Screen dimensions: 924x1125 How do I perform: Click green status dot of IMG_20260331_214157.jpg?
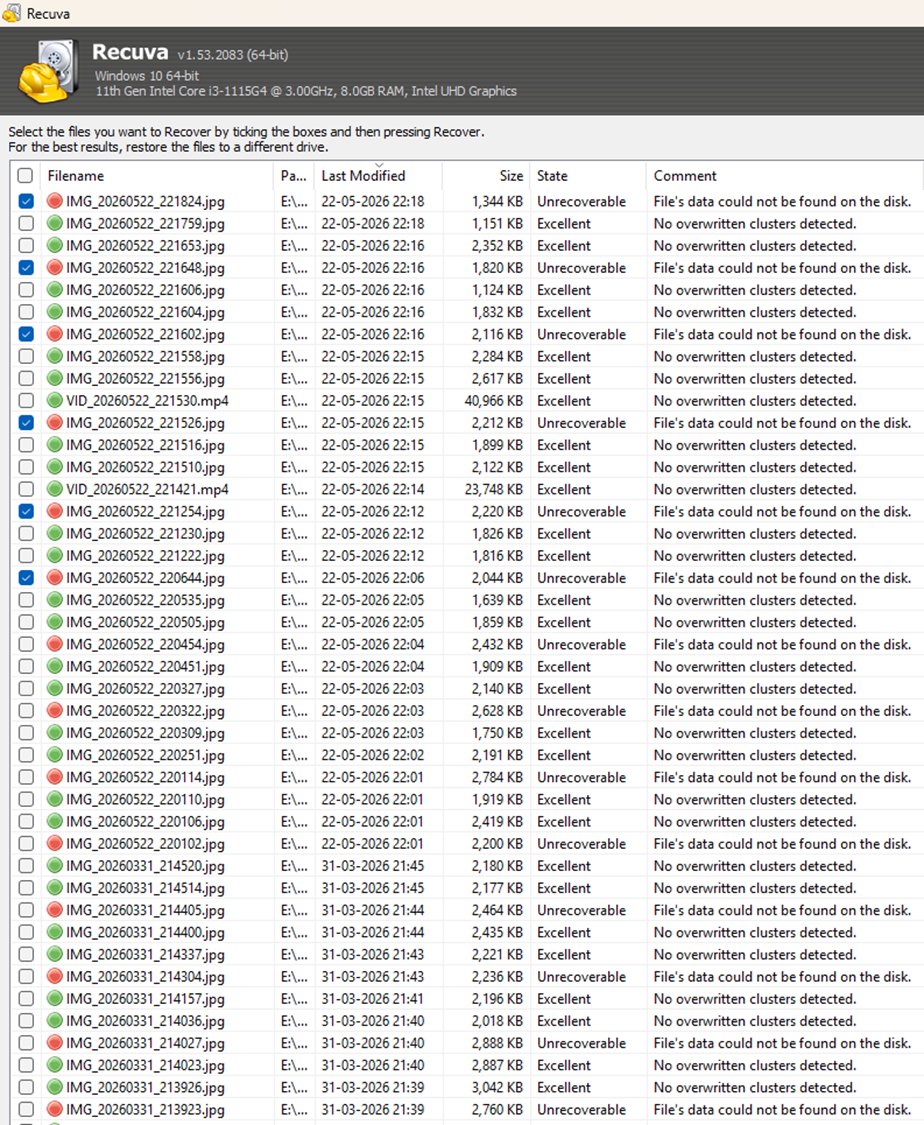(55, 999)
